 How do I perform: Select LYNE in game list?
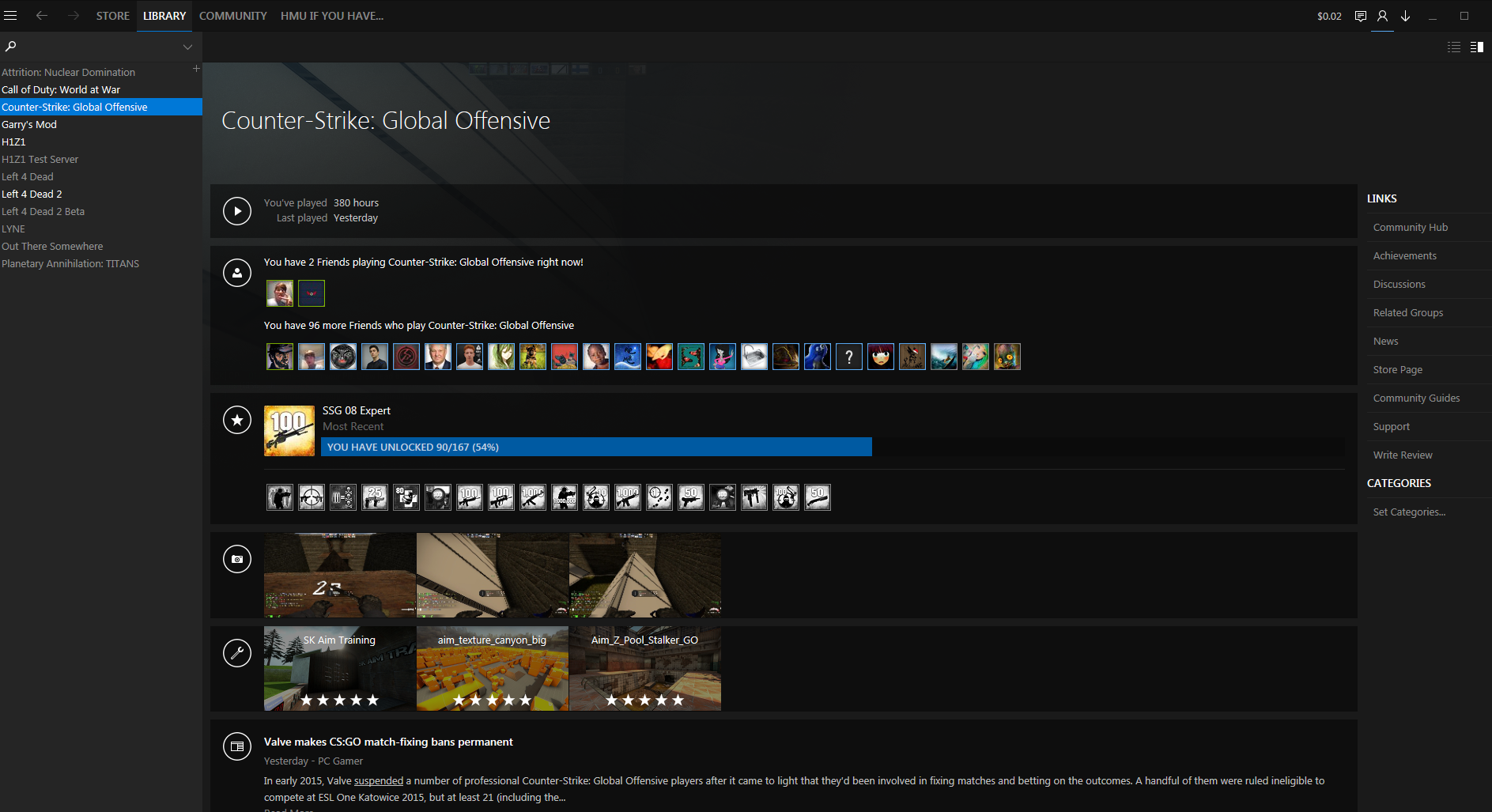(101, 228)
